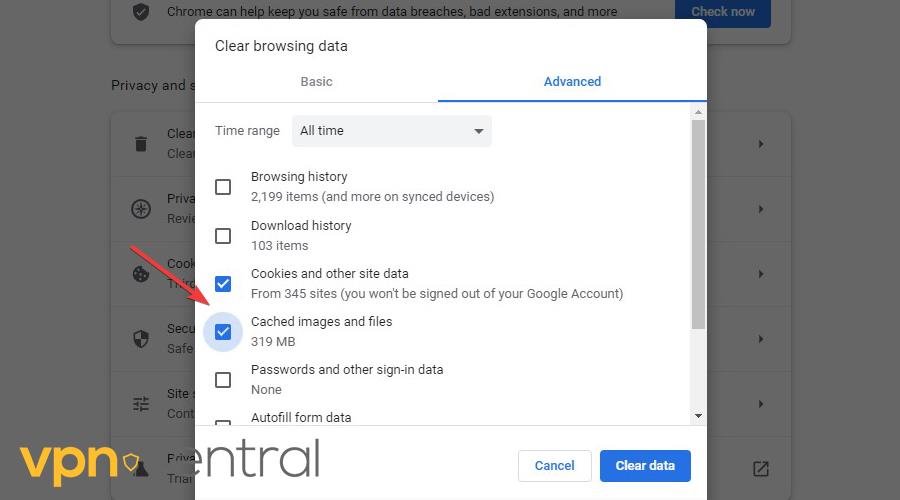Click the dialog scrollbar up arrow

[698, 112]
